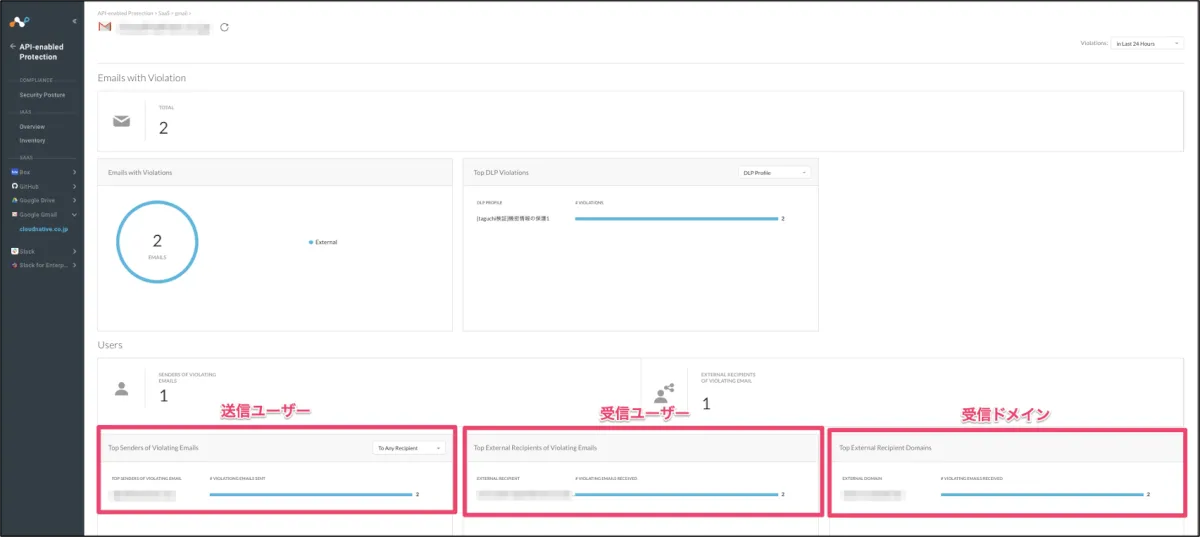This screenshot has width=1200, height=537.
Task: Click the Google Gmail icon in the sidebar
Action: pyautogui.click(x=14, y=214)
